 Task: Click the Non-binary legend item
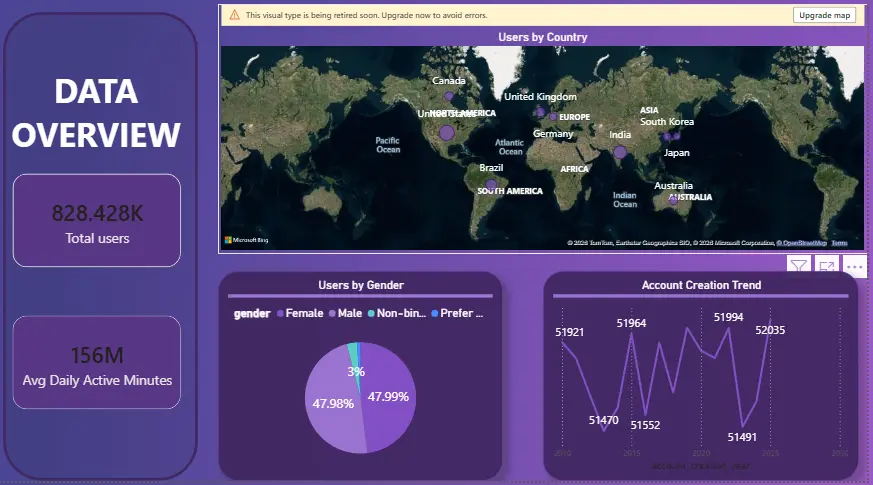397,313
